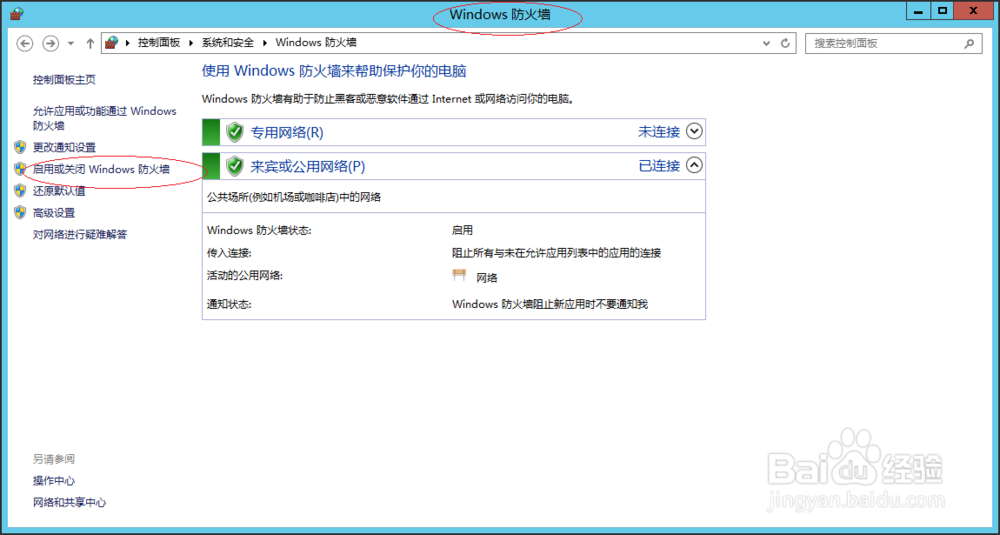The width and height of the screenshot is (1000, 535).
Task: Click shield icon beside 启用或关闭 Windows 防火墙
Action: coord(20,169)
